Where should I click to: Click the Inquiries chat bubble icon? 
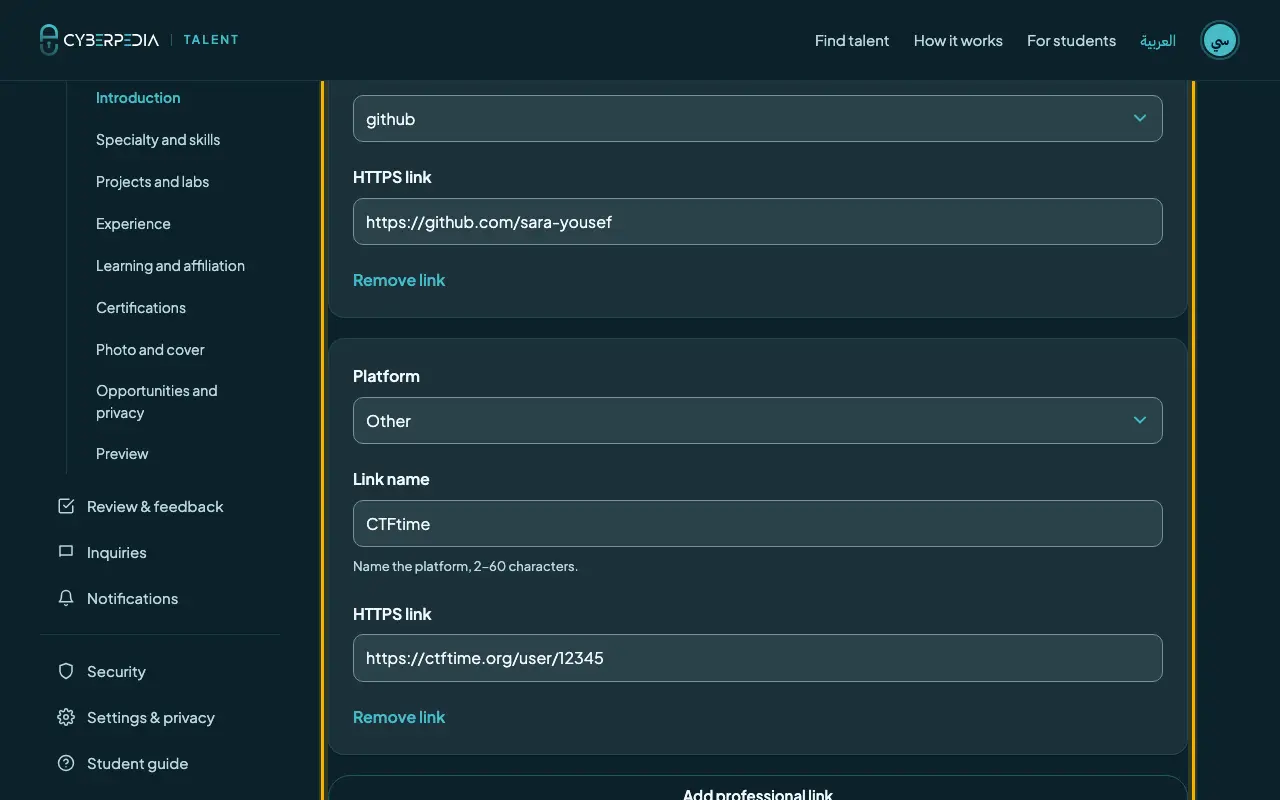(x=66, y=552)
